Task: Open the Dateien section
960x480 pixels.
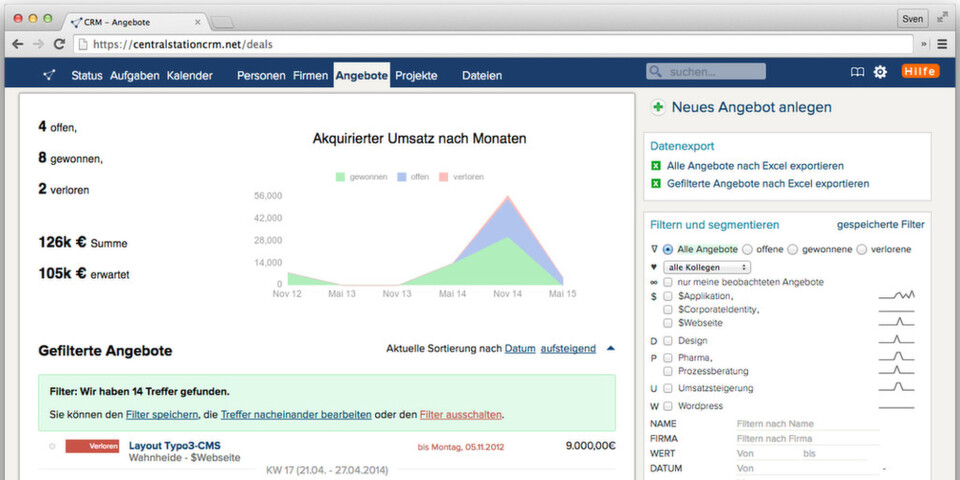Action: pos(482,76)
